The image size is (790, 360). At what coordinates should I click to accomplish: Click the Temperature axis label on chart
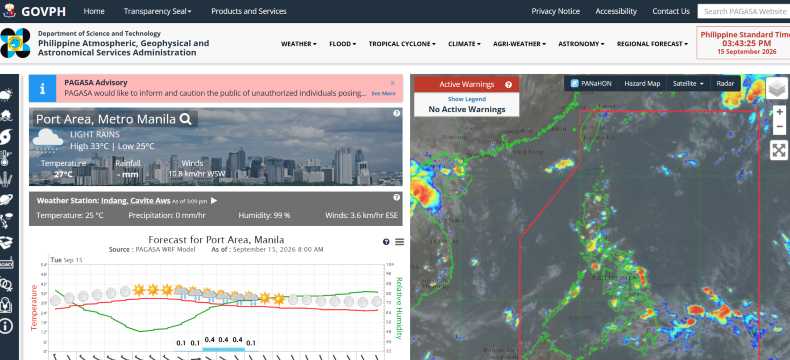pos(34,307)
